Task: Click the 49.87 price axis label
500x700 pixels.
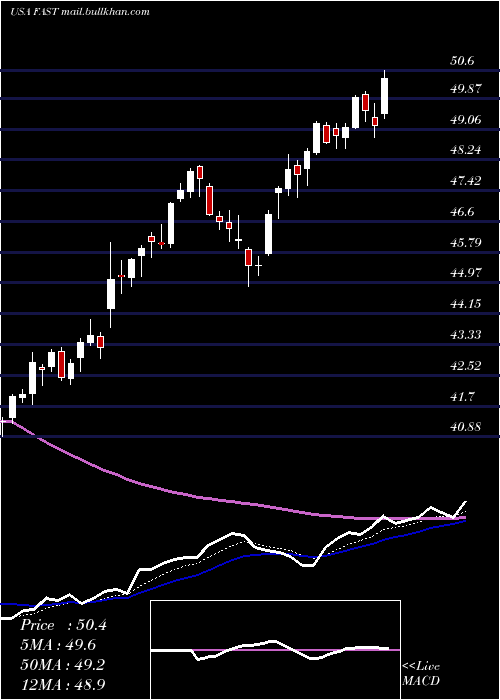Action: [466, 89]
